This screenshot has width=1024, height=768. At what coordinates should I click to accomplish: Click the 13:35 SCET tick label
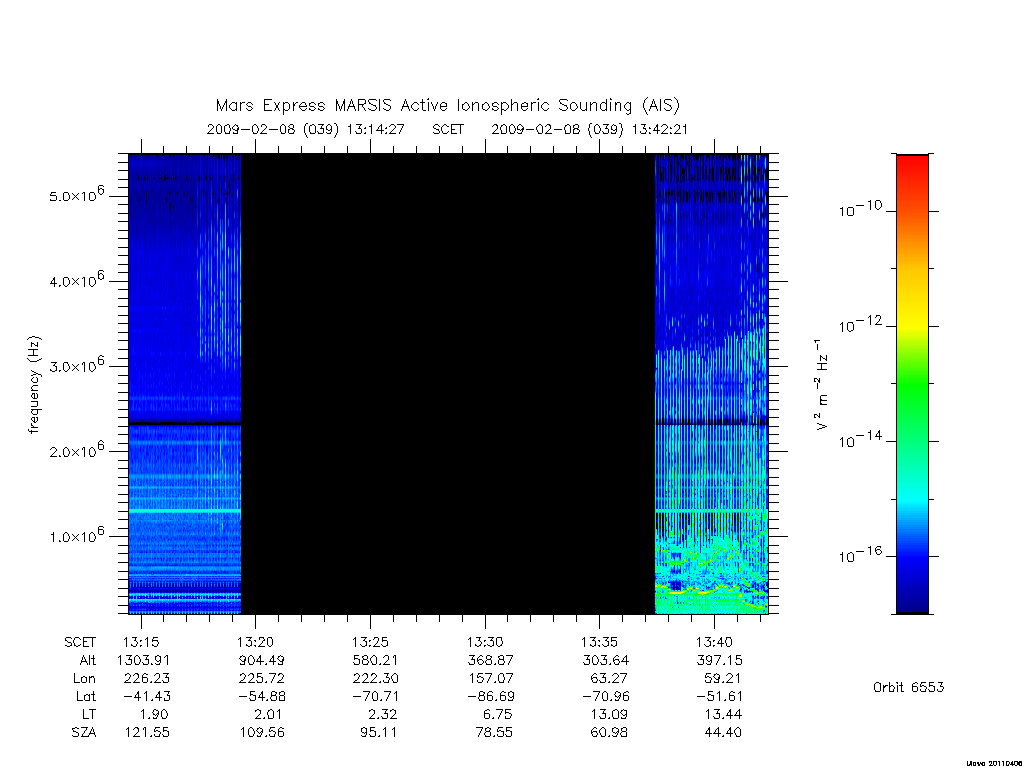coord(600,642)
